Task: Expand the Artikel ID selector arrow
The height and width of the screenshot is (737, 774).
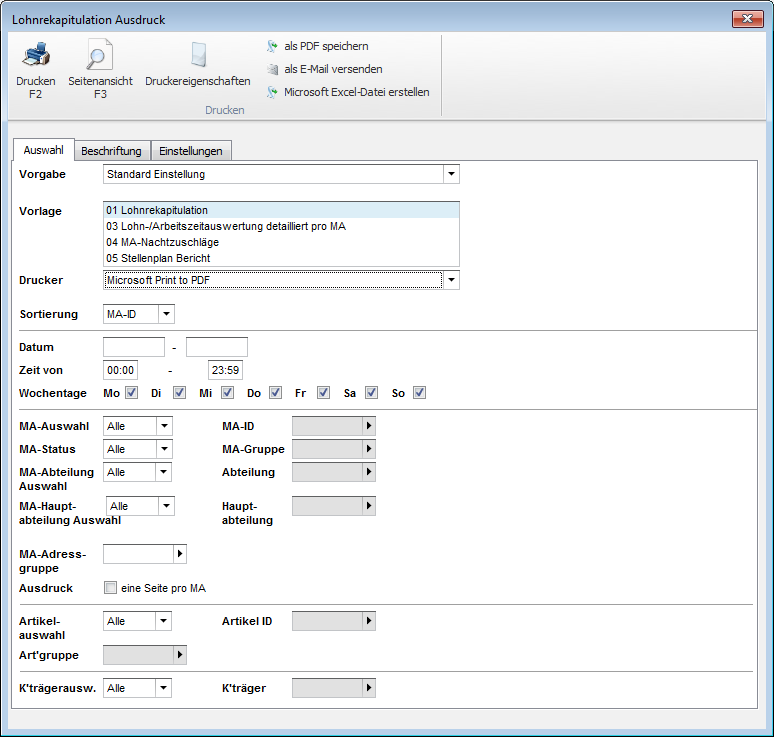Action: 369,621
